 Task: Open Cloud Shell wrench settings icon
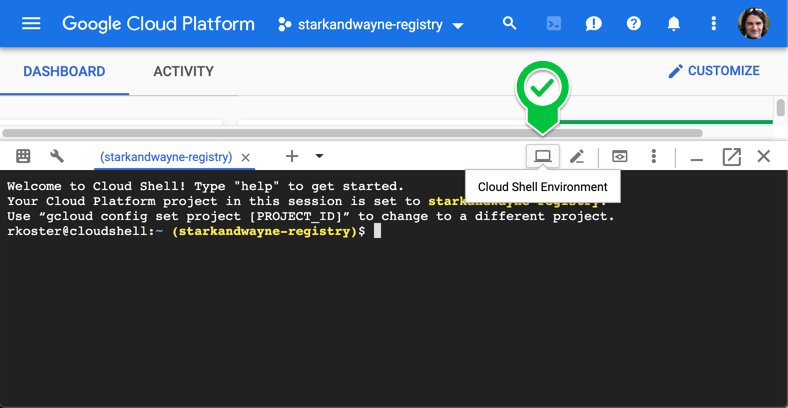tap(57, 156)
